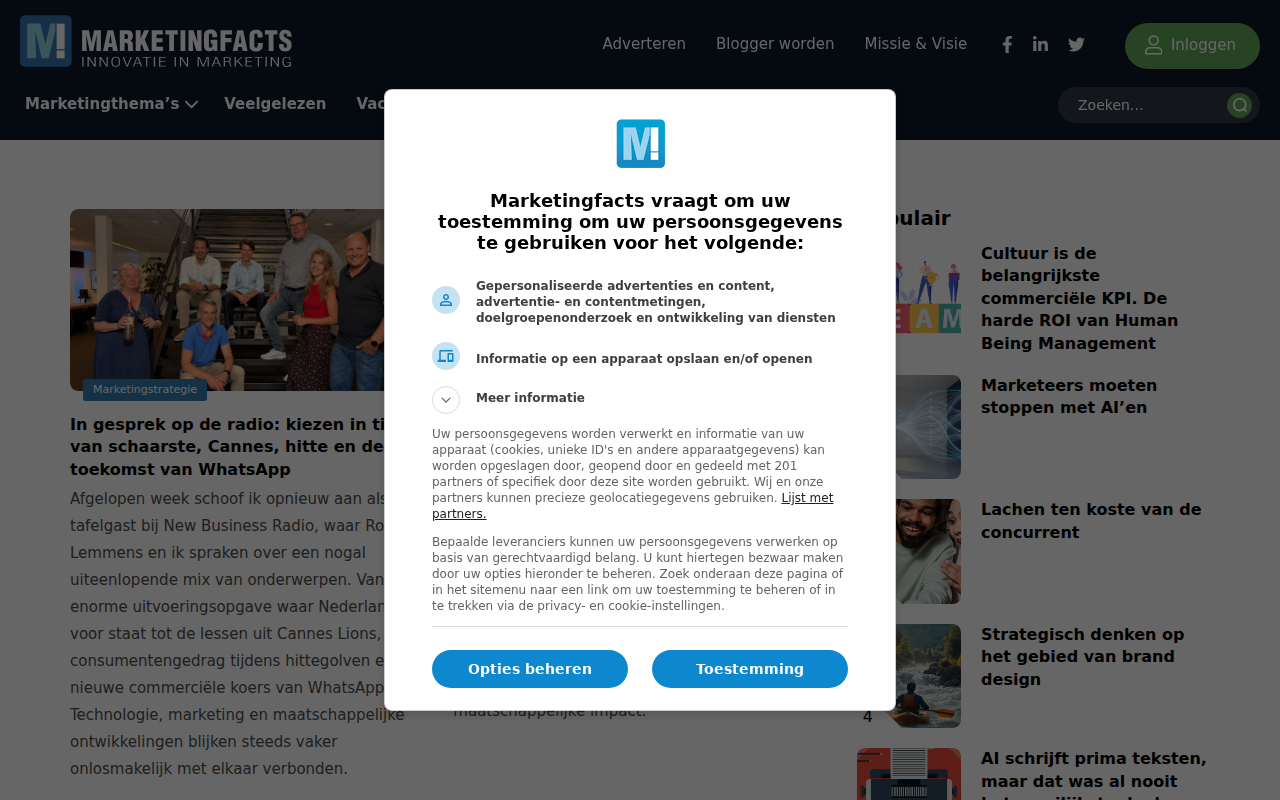Open the Twitter social icon
The image size is (1280, 800).
[x=1076, y=44]
